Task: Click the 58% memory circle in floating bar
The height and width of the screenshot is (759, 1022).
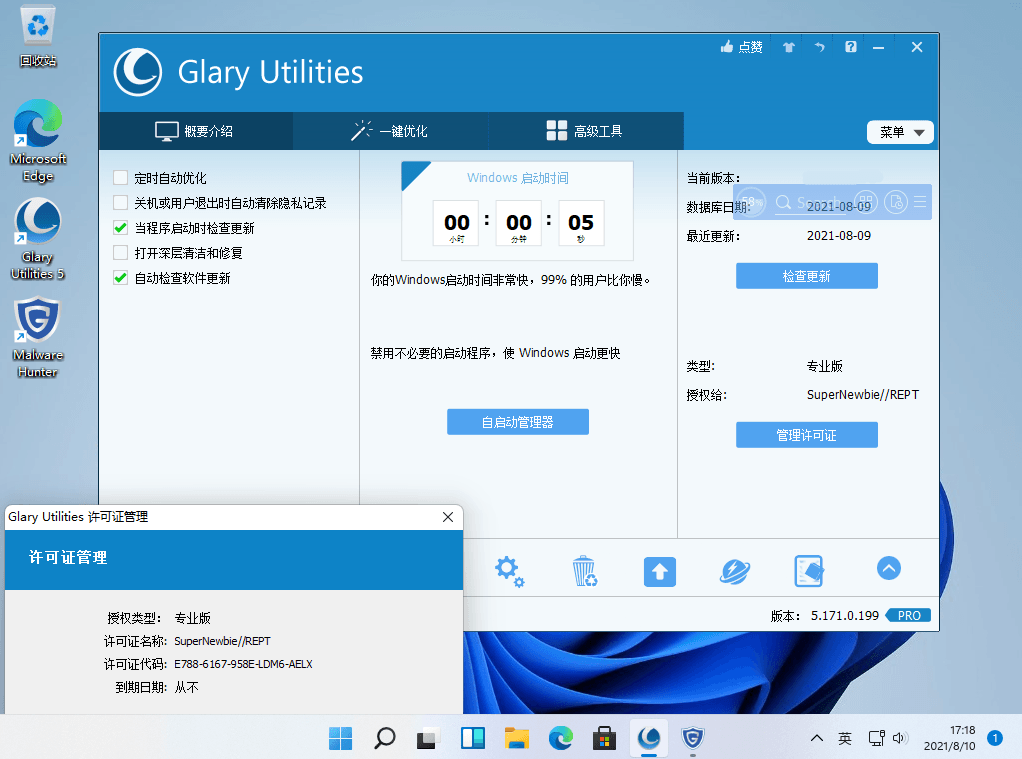Action: click(752, 201)
